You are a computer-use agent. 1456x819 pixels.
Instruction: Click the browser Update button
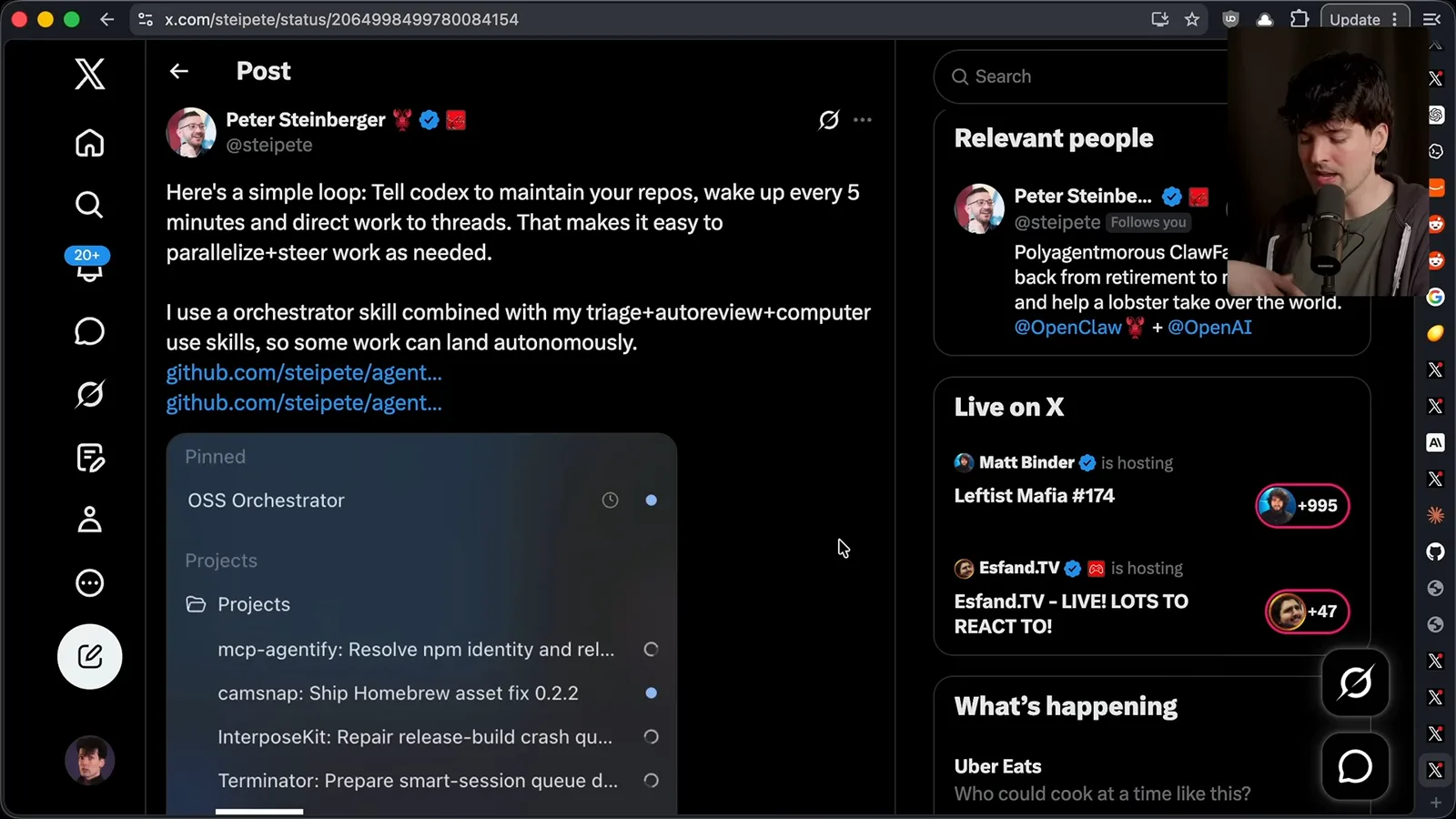click(x=1364, y=19)
